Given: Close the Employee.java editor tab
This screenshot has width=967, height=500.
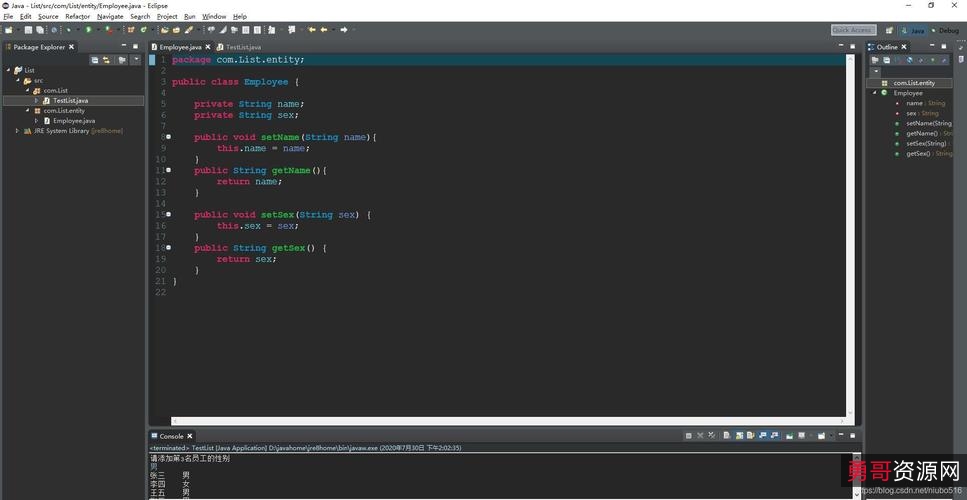Looking at the screenshot, I should (x=208, y=47).
